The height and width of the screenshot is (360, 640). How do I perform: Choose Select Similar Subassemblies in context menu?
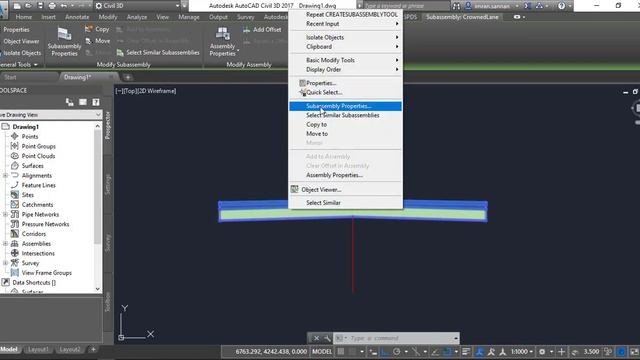(346, 115)
